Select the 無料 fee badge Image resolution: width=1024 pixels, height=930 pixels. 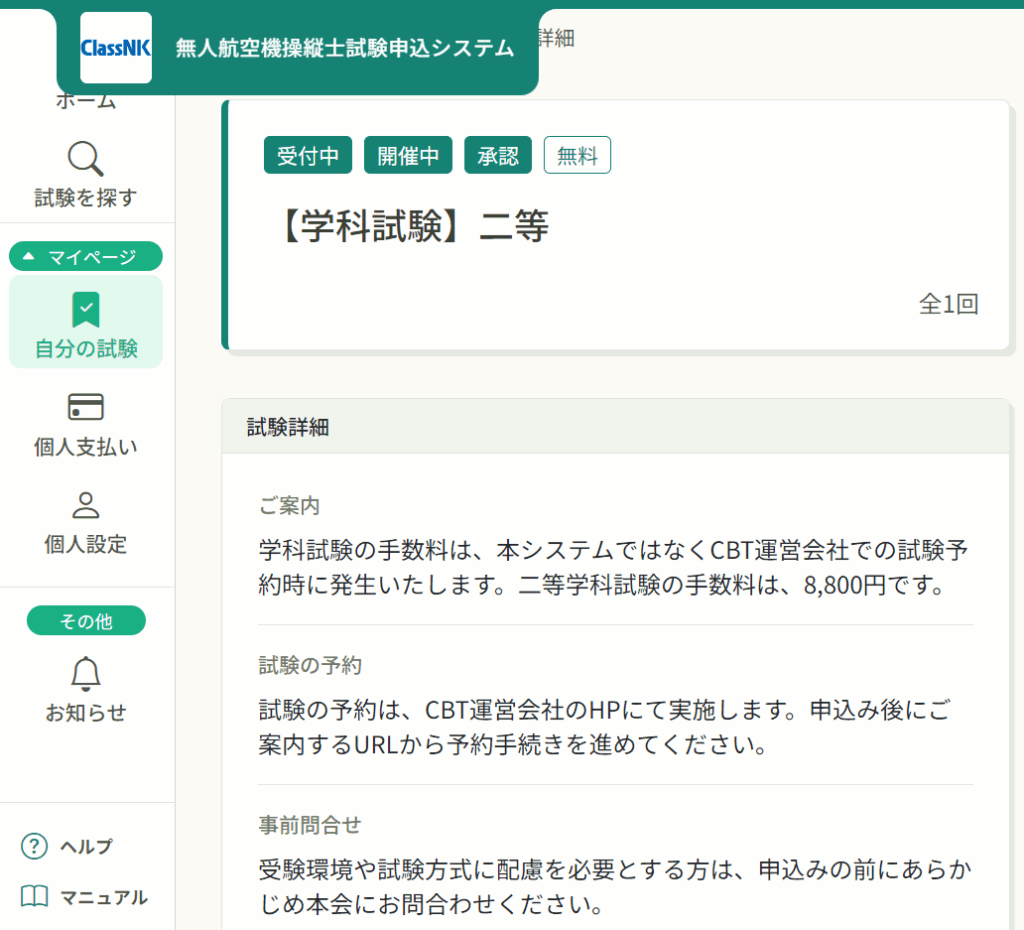click(x=577, y=155)
